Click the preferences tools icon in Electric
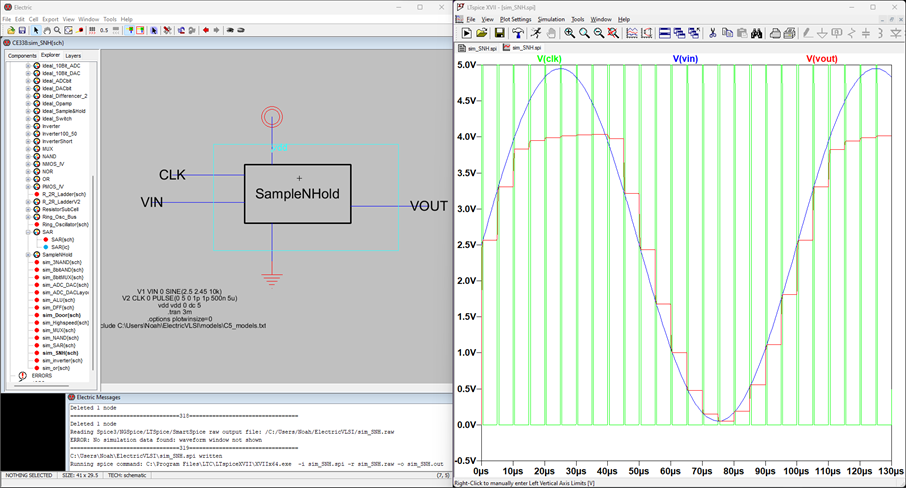The image size is (906, 488). (x=168, y=30)
